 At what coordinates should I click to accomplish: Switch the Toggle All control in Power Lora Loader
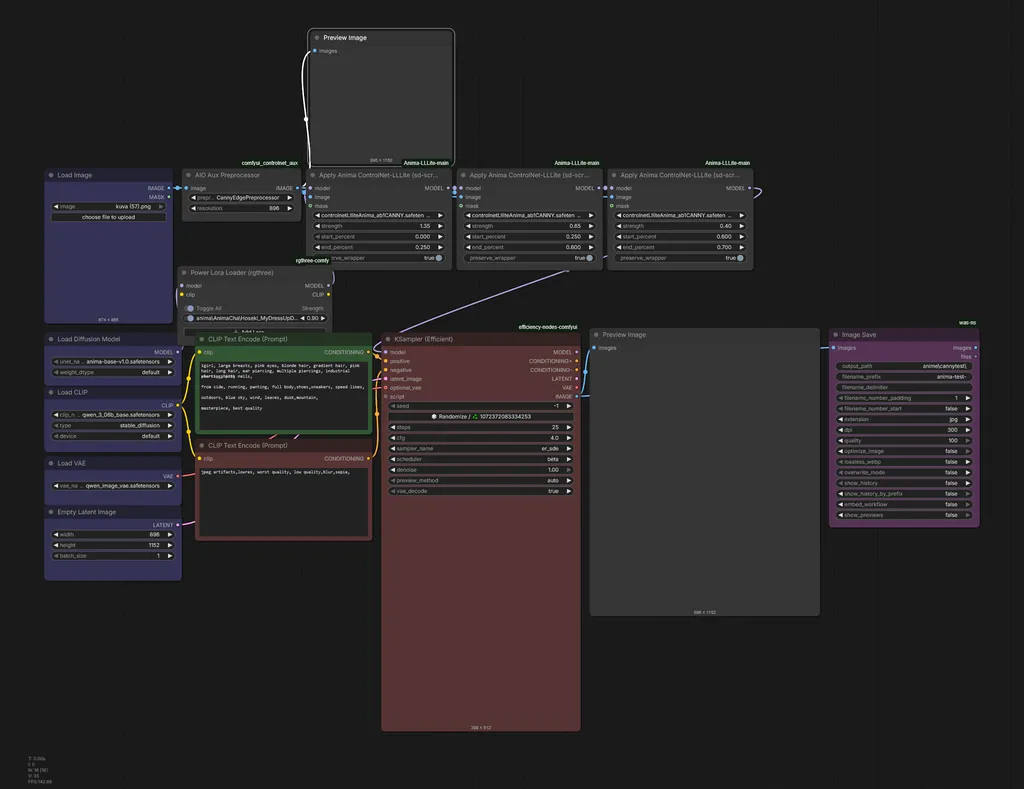[189, 308]
